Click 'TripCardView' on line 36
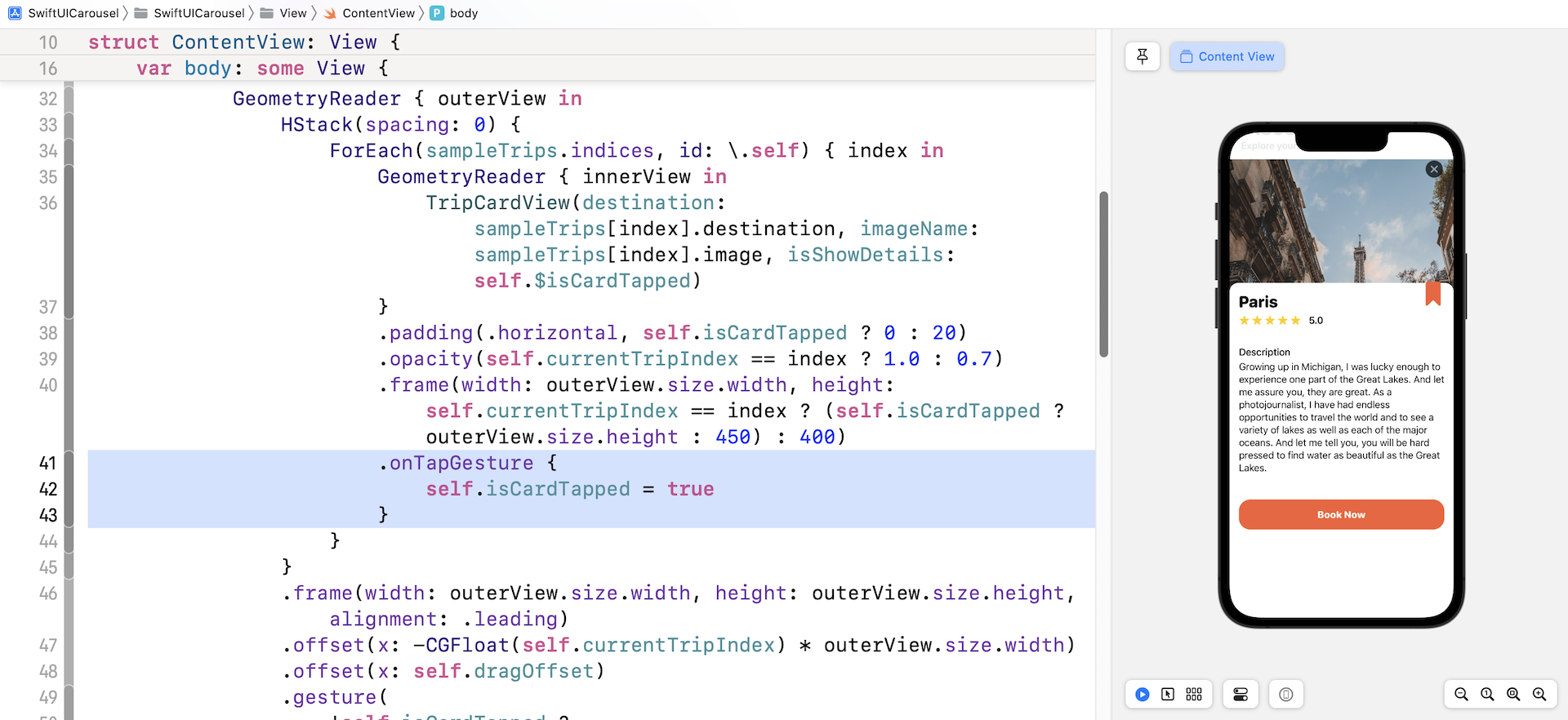Image resolution: width=1568 pixels, height=720 pixels. tap(497, 203)
